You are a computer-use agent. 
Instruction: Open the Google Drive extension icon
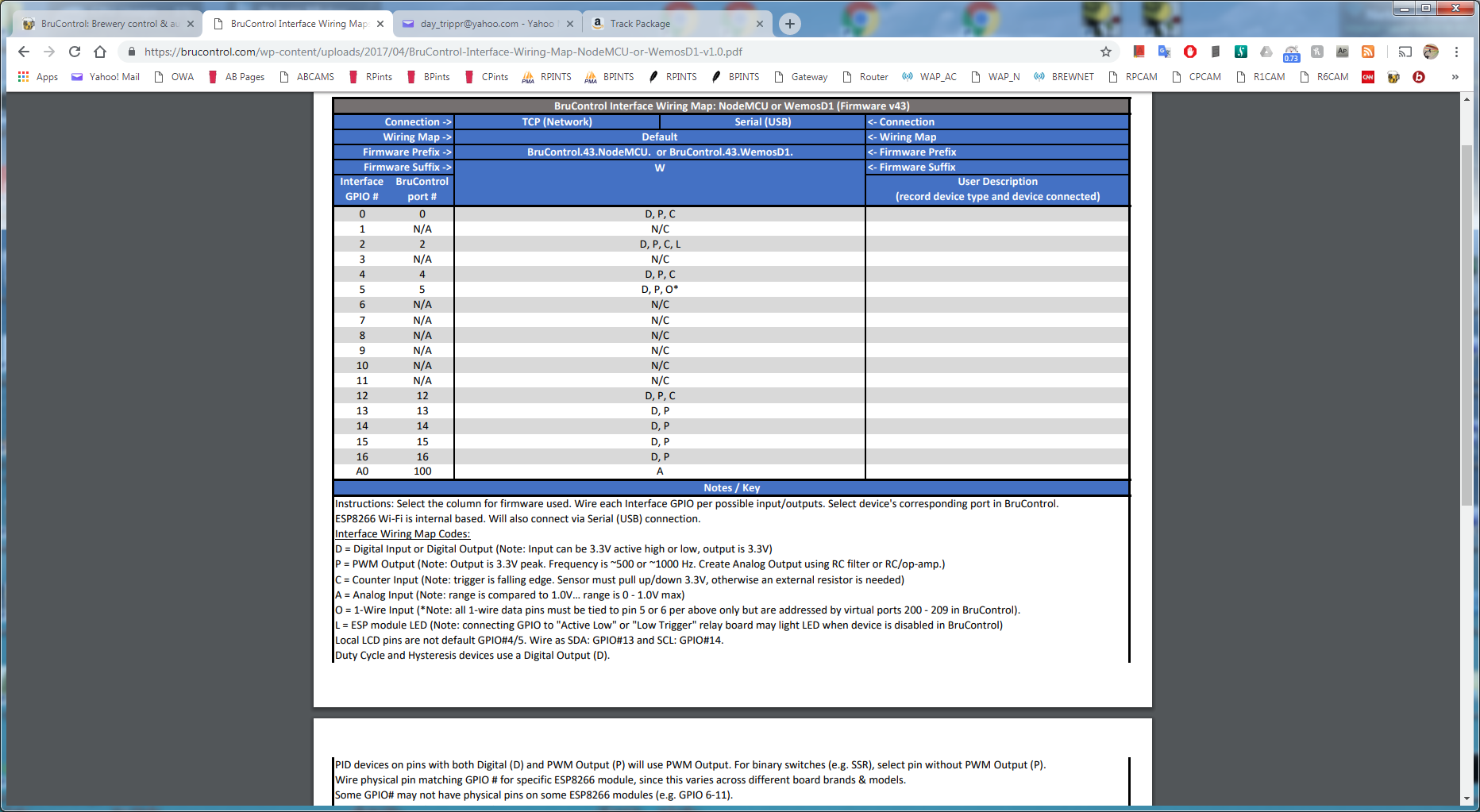tap(1266, 52)
